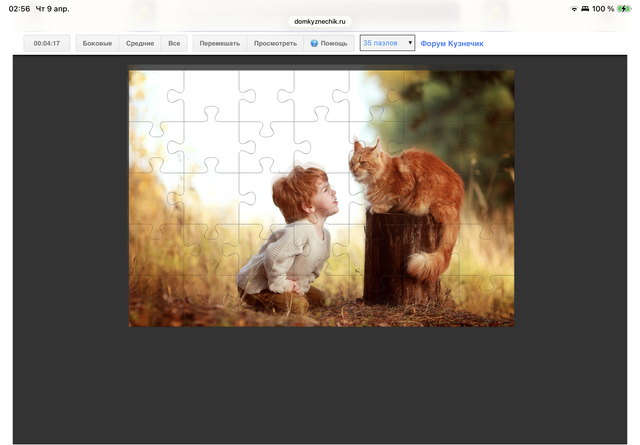Tap the Wi-Fi icon in status bar
This screenshot has height=445, width=640.
point(575,8)
